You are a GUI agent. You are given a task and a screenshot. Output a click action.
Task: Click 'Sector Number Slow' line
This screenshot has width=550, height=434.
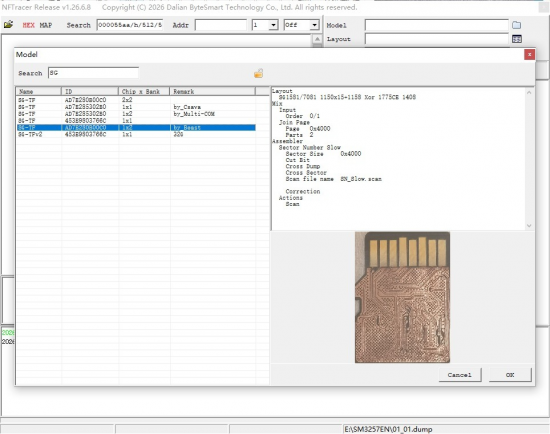tap(310, 148)
